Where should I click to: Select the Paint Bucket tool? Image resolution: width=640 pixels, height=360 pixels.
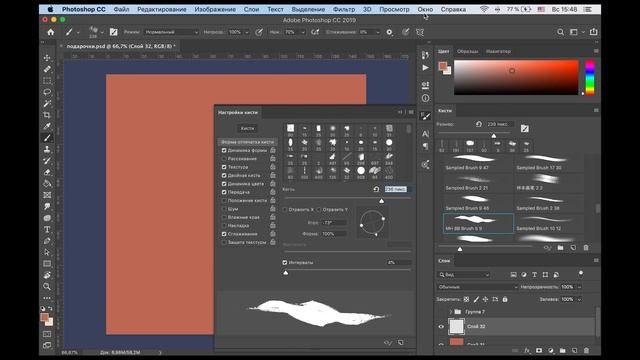tap(47, 184)
